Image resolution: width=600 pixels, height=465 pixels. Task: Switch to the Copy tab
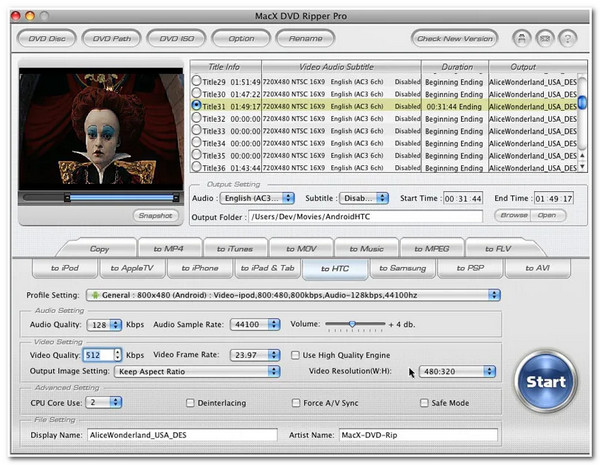[x=99, y=249]
